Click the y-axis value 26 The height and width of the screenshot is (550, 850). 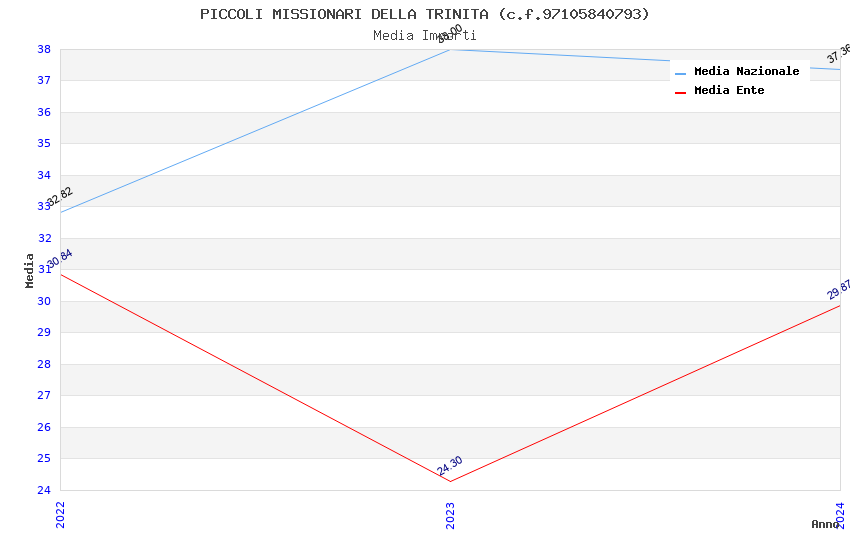(44, 428)
